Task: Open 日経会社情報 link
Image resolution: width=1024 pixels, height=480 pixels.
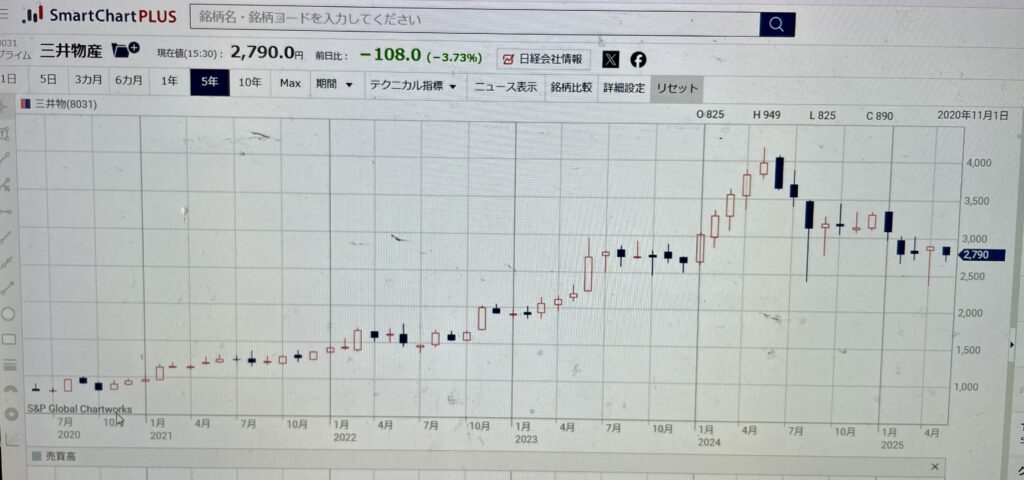Action: [543, 60]
